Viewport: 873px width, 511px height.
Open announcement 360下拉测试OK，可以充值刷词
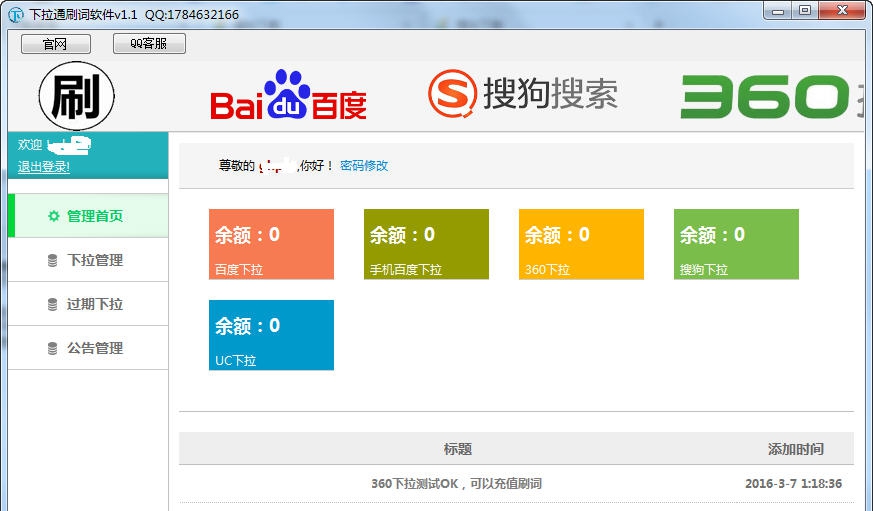tap(457, 483)
